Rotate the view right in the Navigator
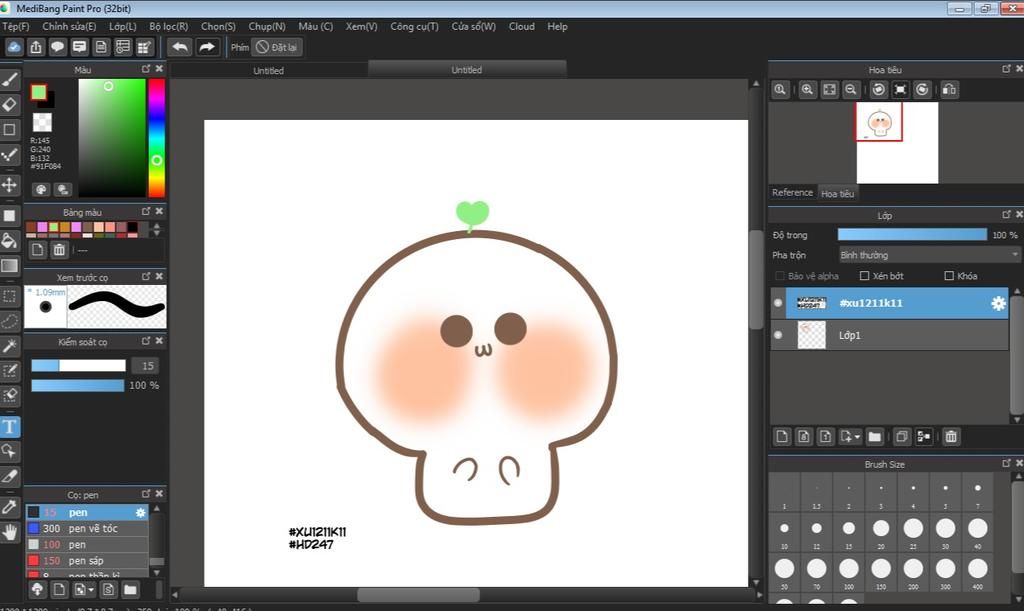The width and height of the screenshot is (1024, 611). click(x=922, y=90)
